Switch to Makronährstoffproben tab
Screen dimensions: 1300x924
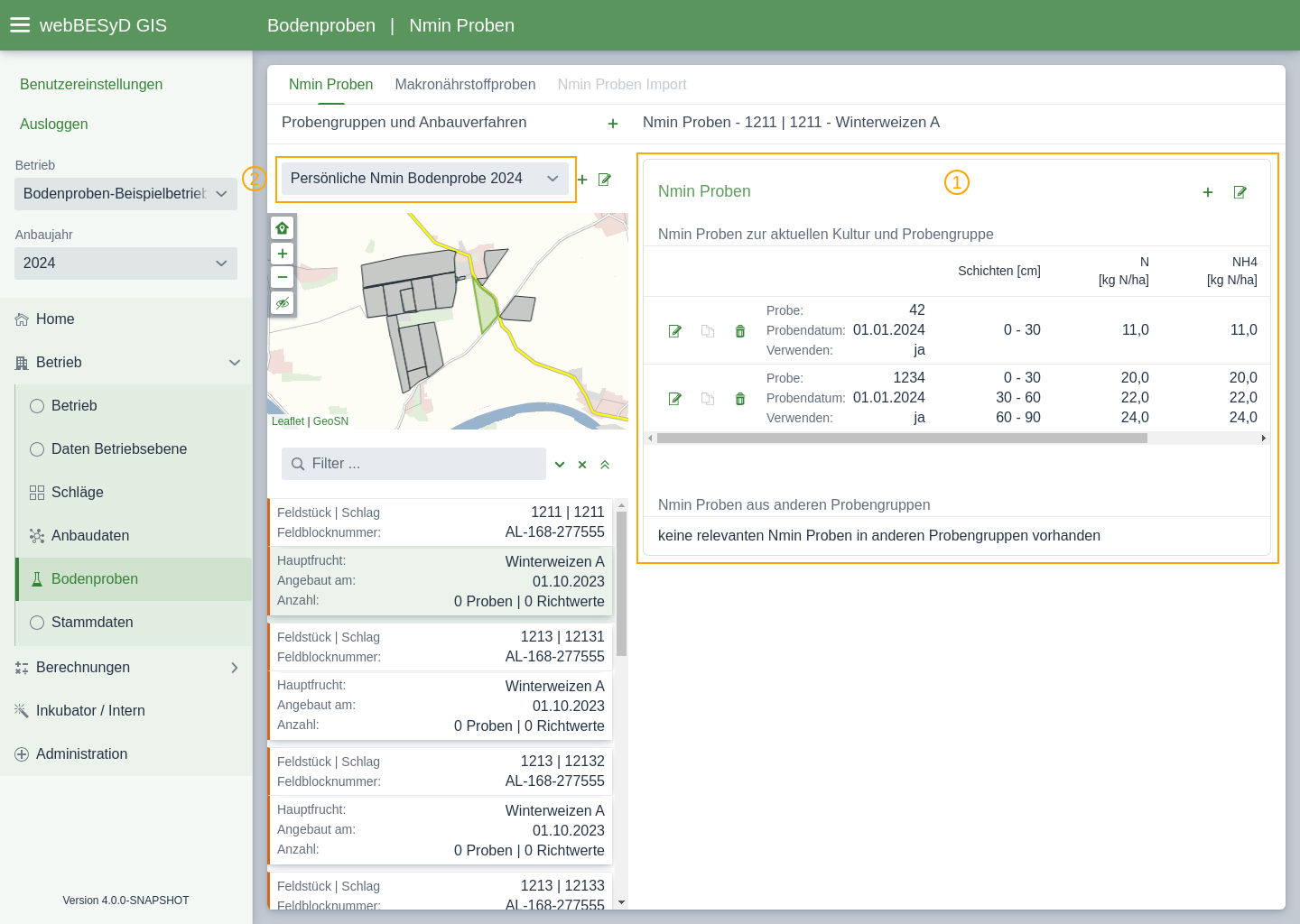tap(465, 85)
